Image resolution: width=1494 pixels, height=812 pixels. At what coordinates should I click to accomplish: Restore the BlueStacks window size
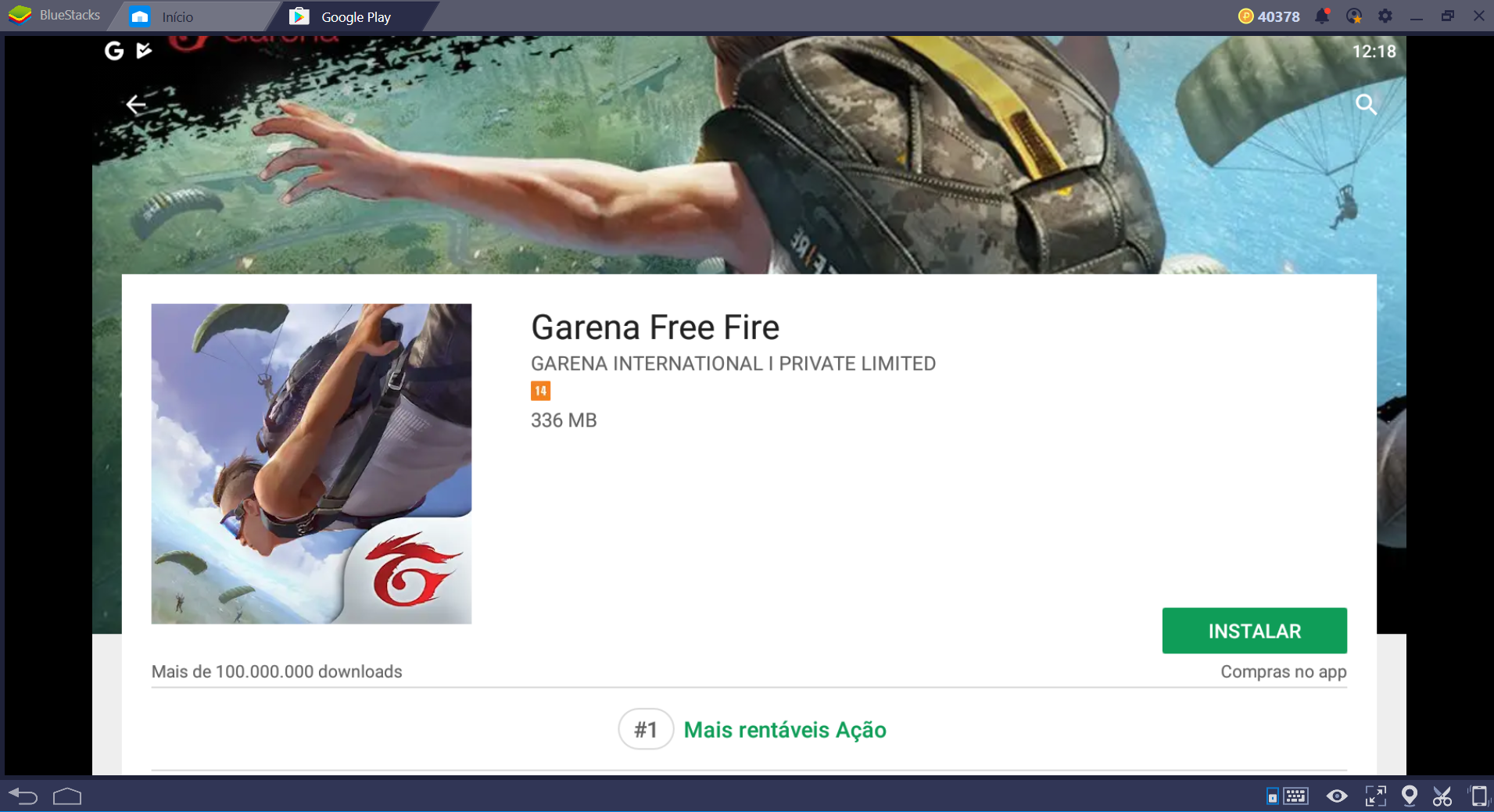[1448, 16]
